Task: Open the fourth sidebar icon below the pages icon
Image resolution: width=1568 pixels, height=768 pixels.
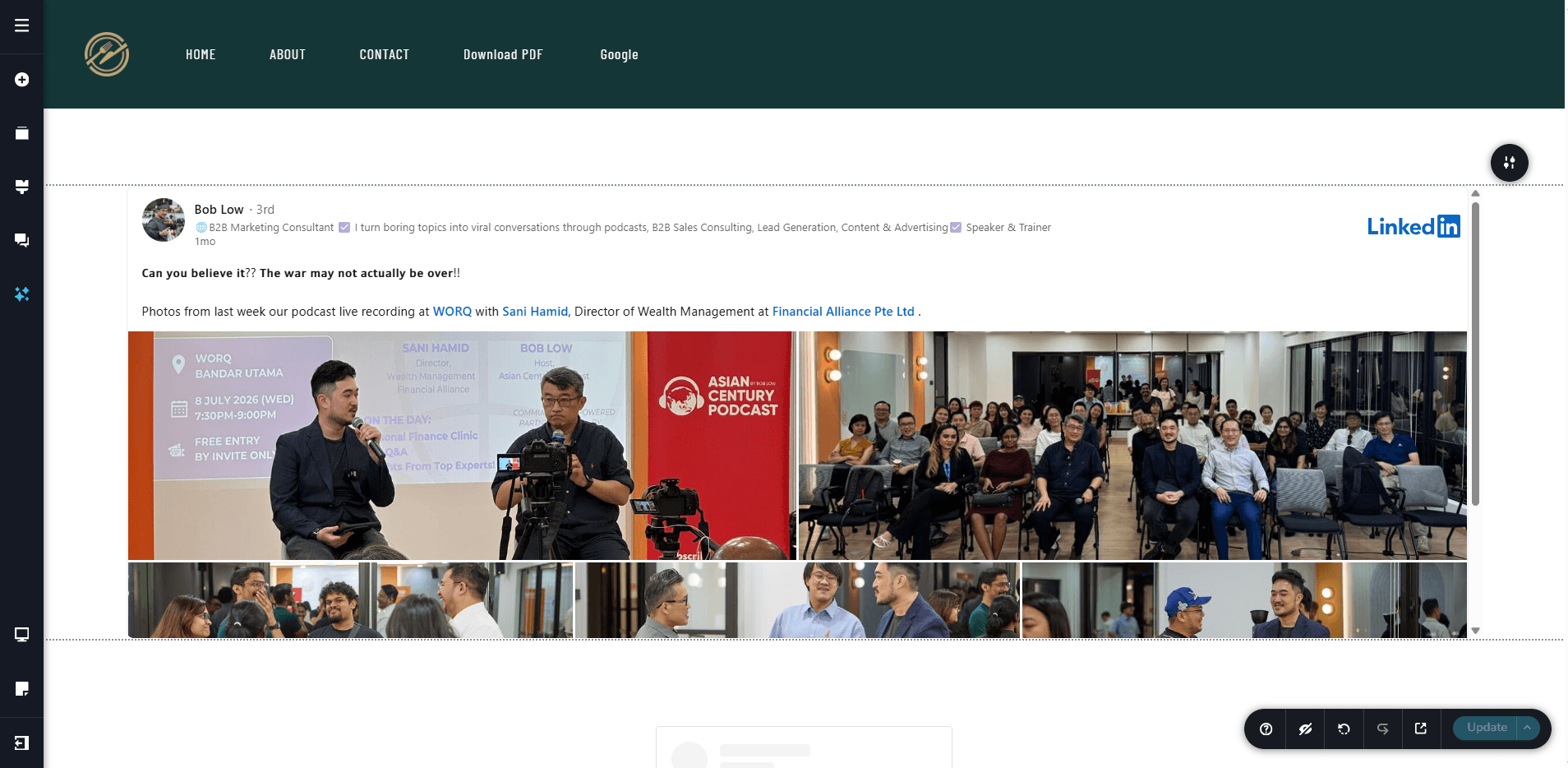Action: (22, 187)
